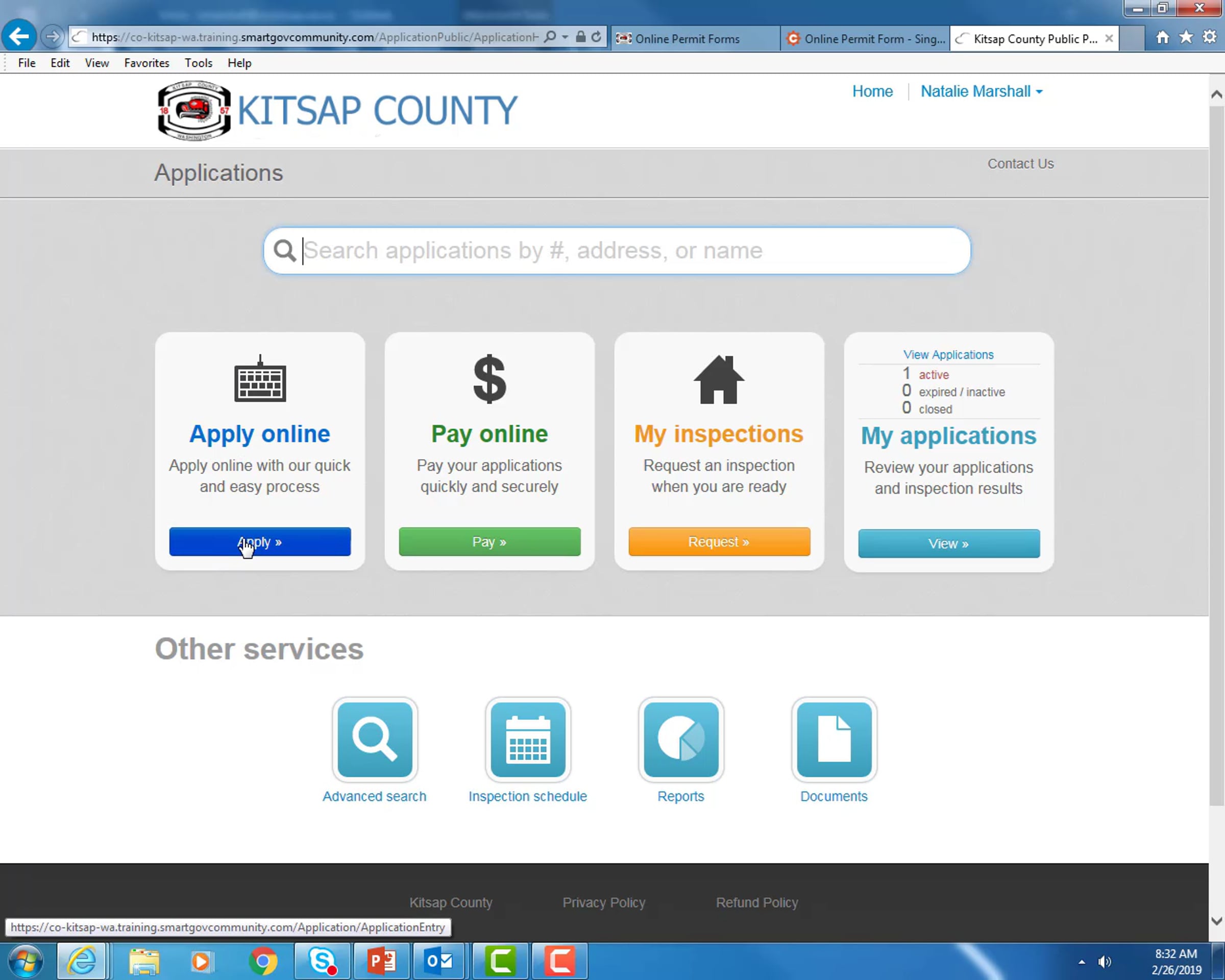Open the Reports pie chart icon
1225x980 pixels.
[x=681, y=740]
